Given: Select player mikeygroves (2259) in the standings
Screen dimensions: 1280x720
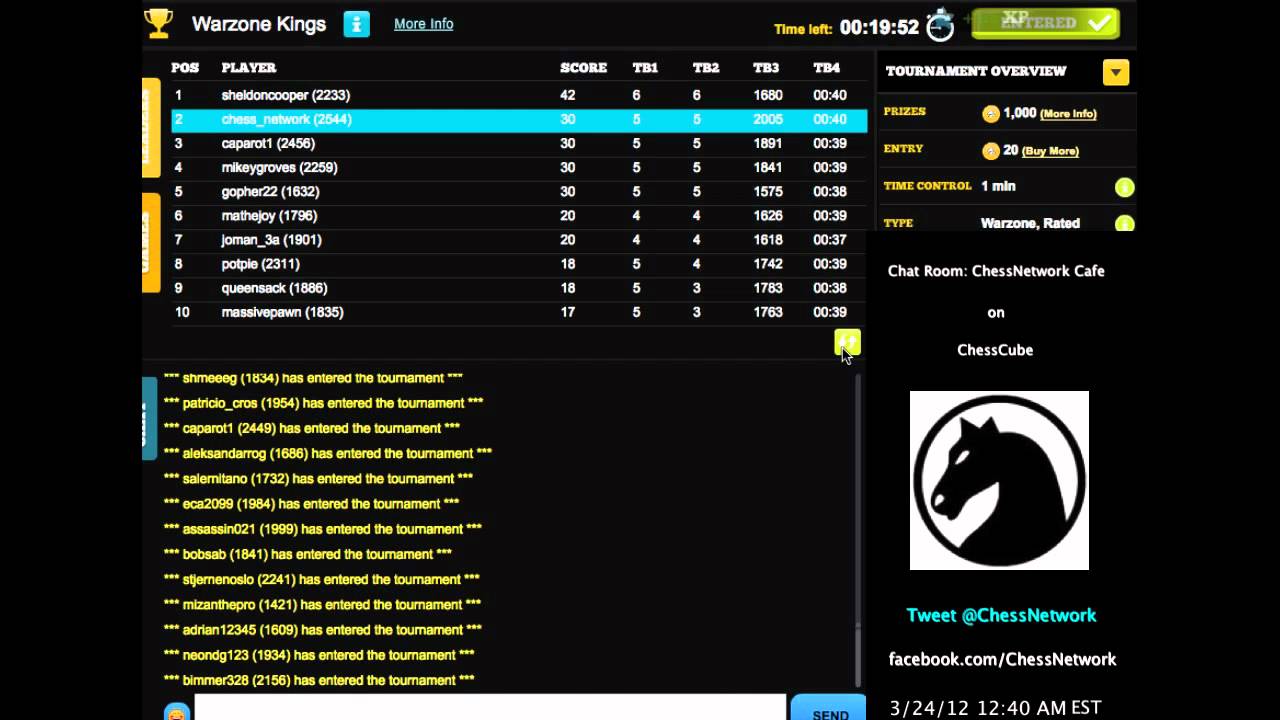Looking at the screenshot, I should [519, 168].
